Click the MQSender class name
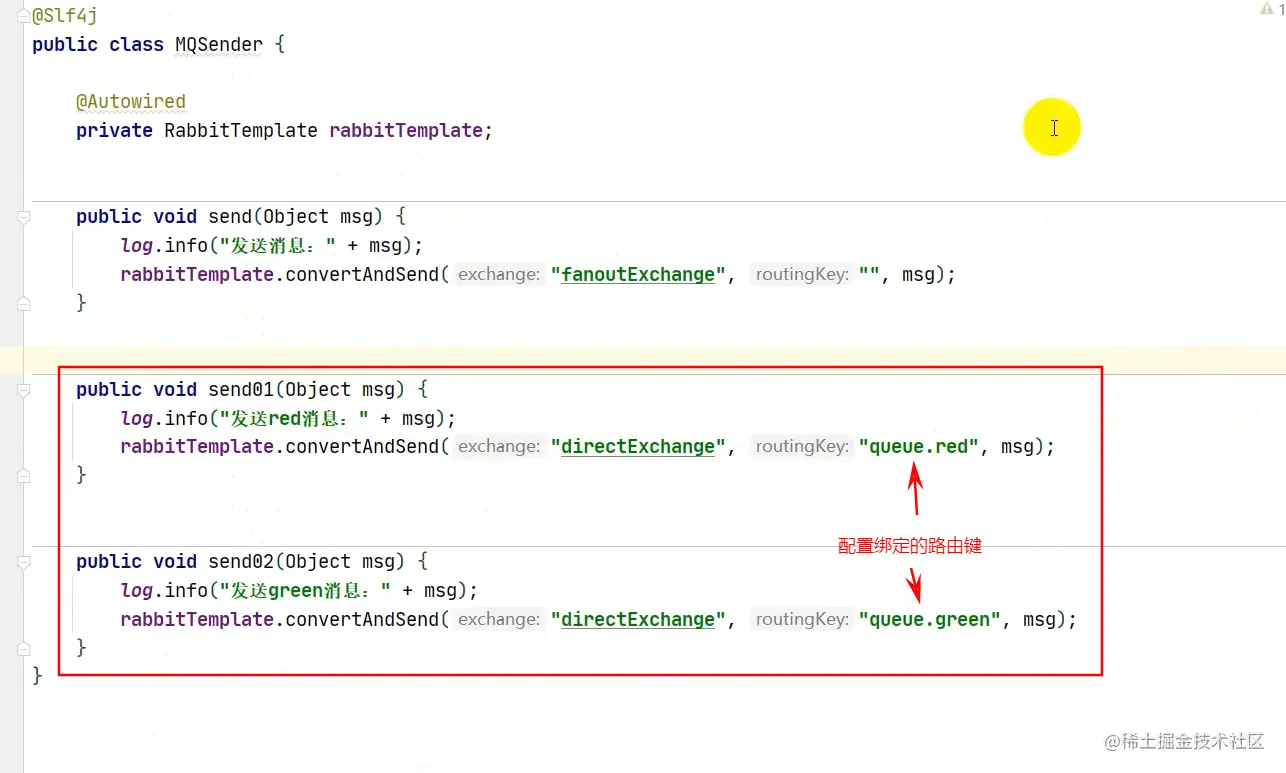 click(219, 44)
